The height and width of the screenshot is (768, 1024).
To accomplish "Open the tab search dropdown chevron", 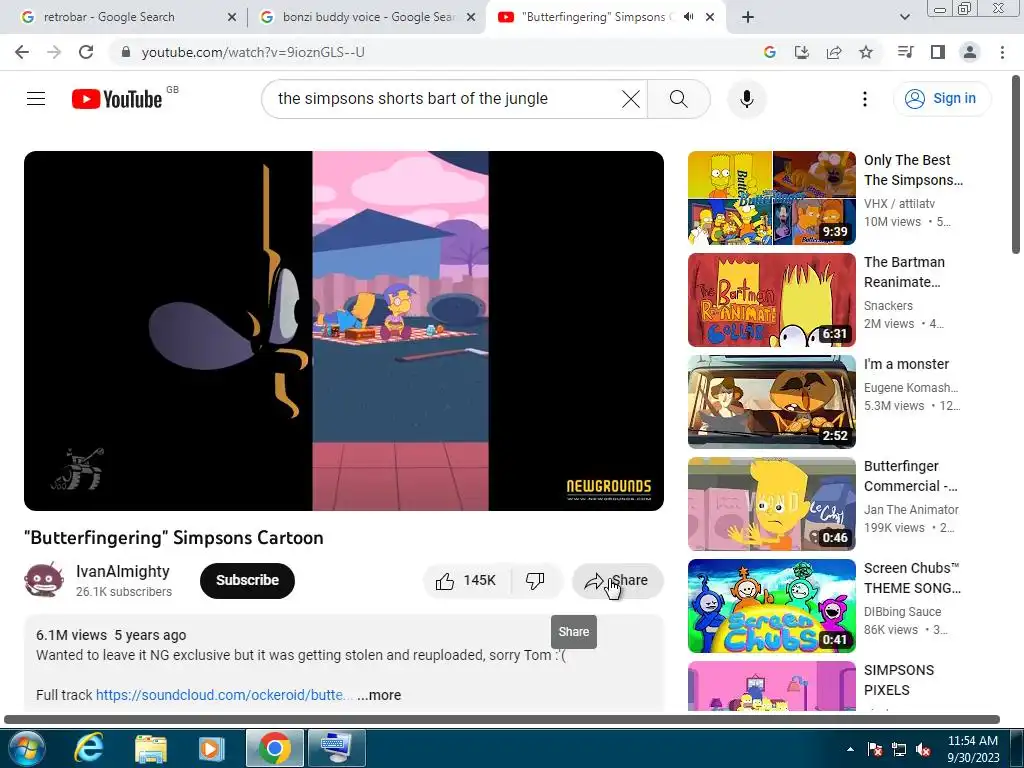I will 905,18.
